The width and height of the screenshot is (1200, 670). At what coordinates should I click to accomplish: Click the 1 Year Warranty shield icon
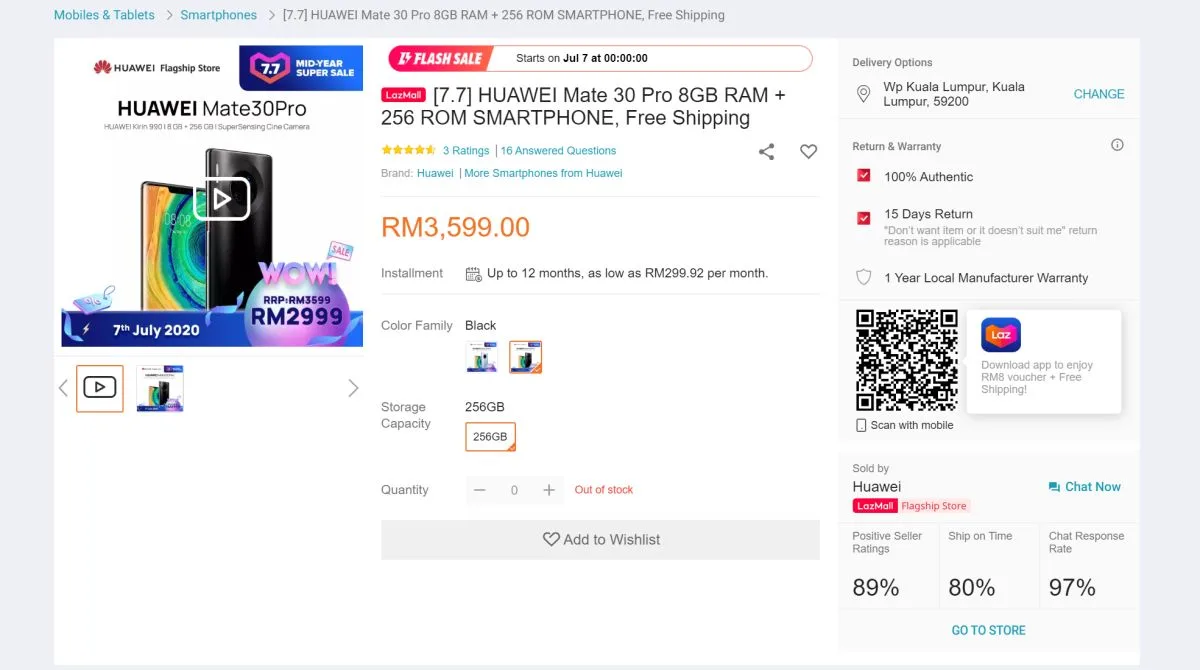click(x=864, y=278)
